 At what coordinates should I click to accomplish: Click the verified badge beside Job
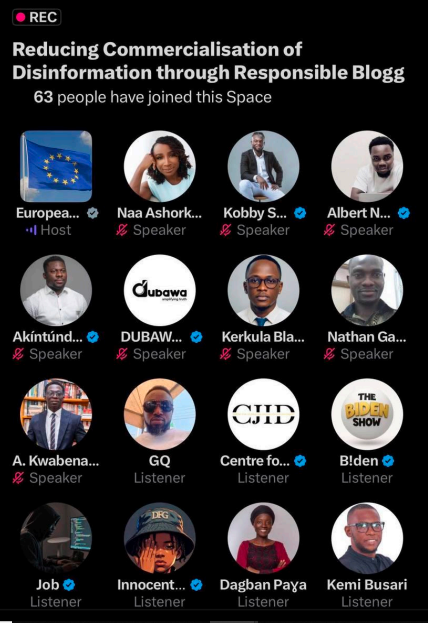coord(69,585)
